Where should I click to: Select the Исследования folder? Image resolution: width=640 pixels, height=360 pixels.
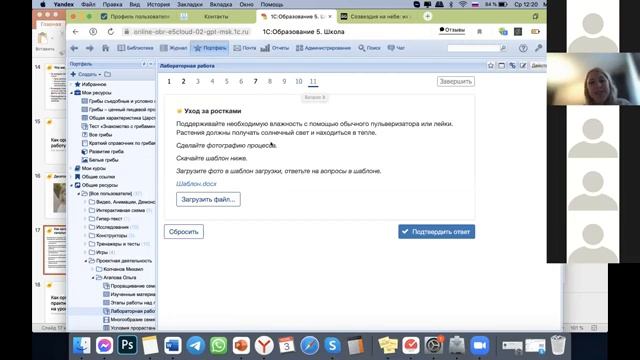(112, 227)
